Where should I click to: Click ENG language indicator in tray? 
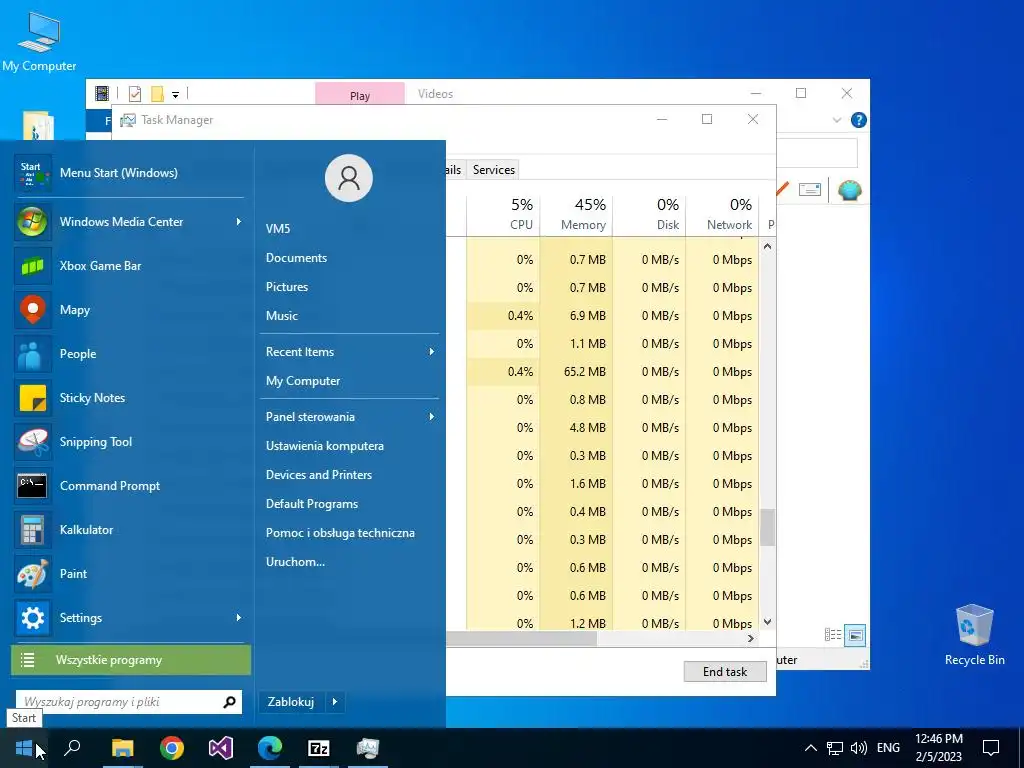click(x=888, y=748)
